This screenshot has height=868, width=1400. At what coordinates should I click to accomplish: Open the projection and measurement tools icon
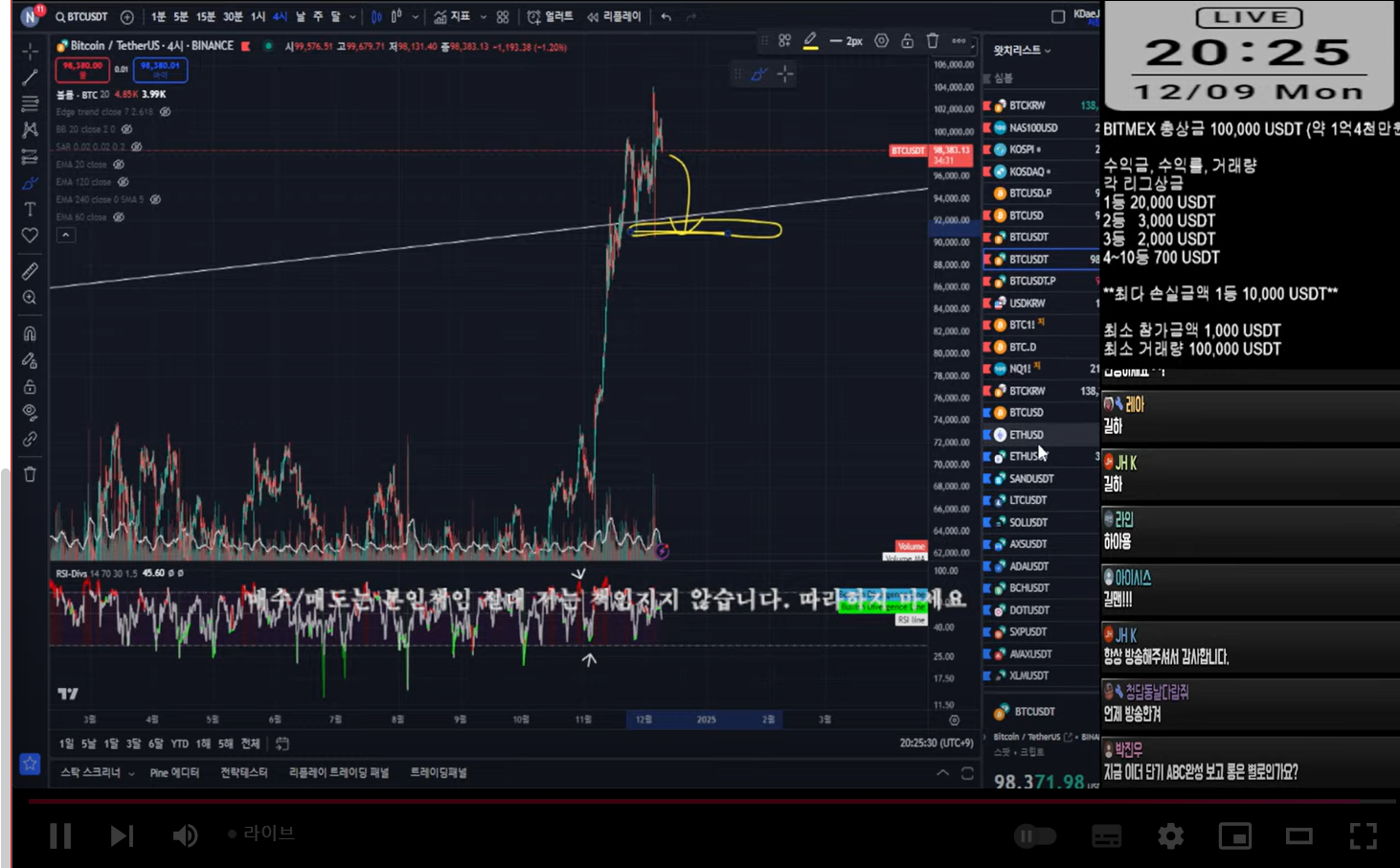point(30,156)
